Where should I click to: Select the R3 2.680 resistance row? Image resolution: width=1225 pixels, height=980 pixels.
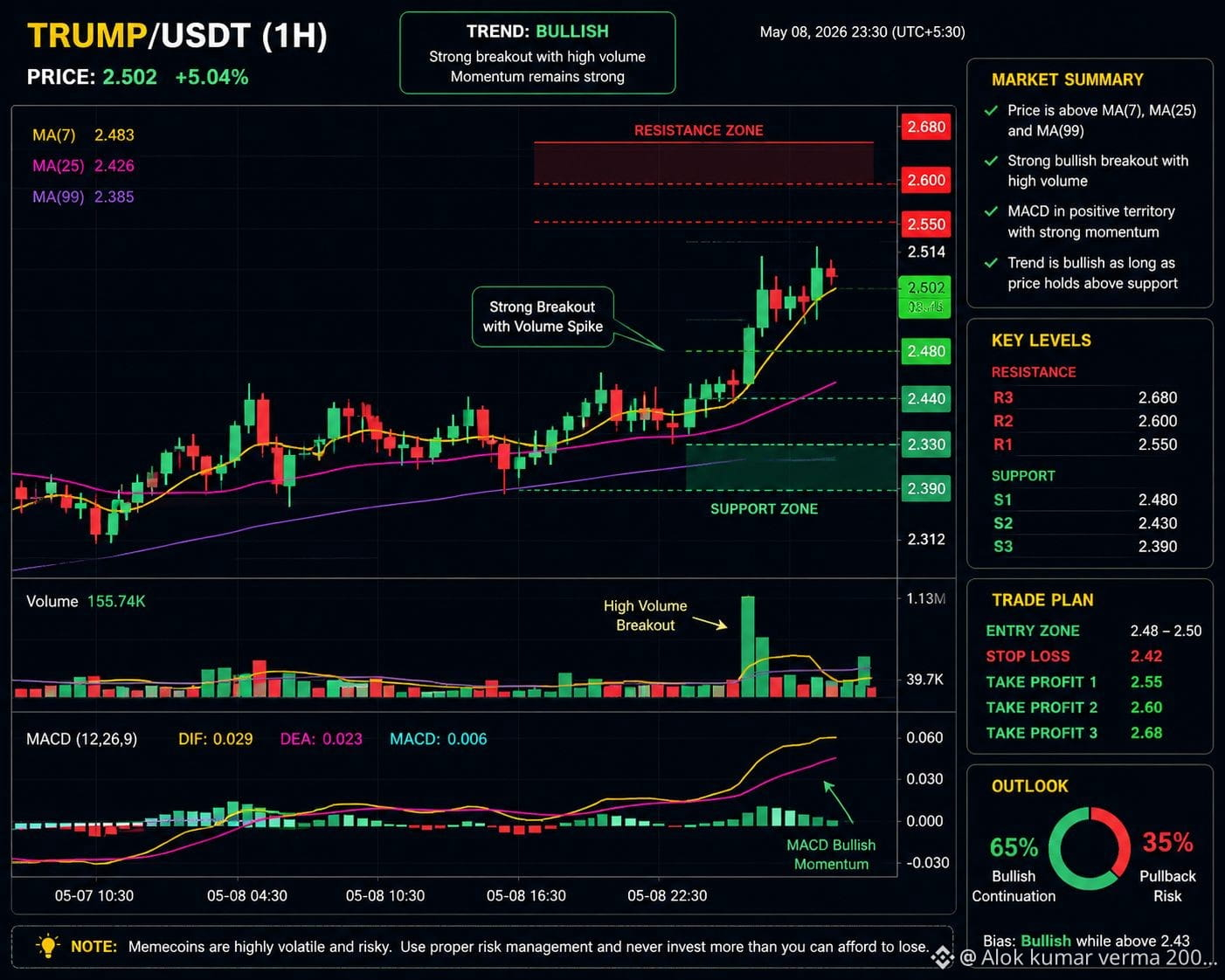coord(1085,398)
